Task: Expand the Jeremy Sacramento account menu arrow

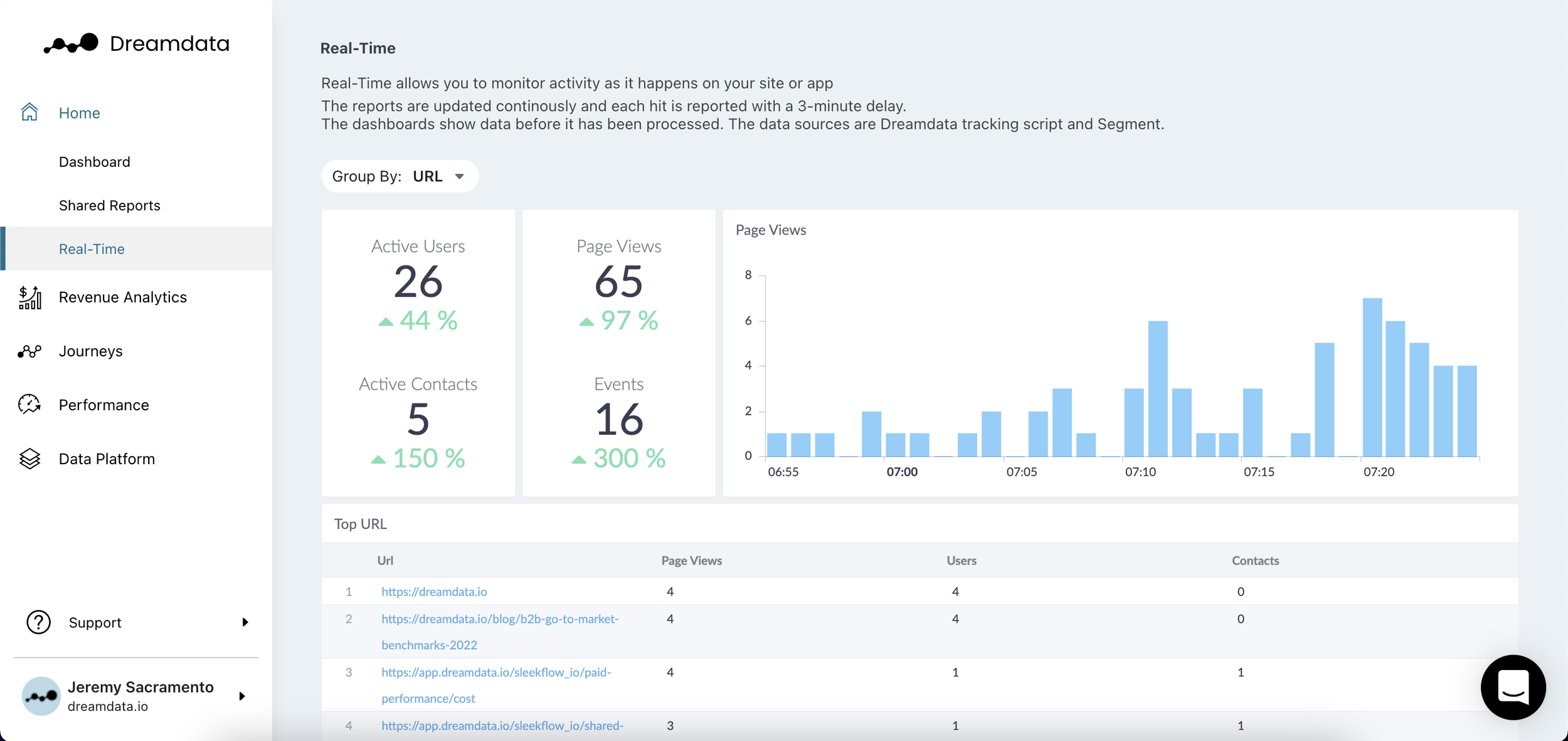Action: coord(242,696)
